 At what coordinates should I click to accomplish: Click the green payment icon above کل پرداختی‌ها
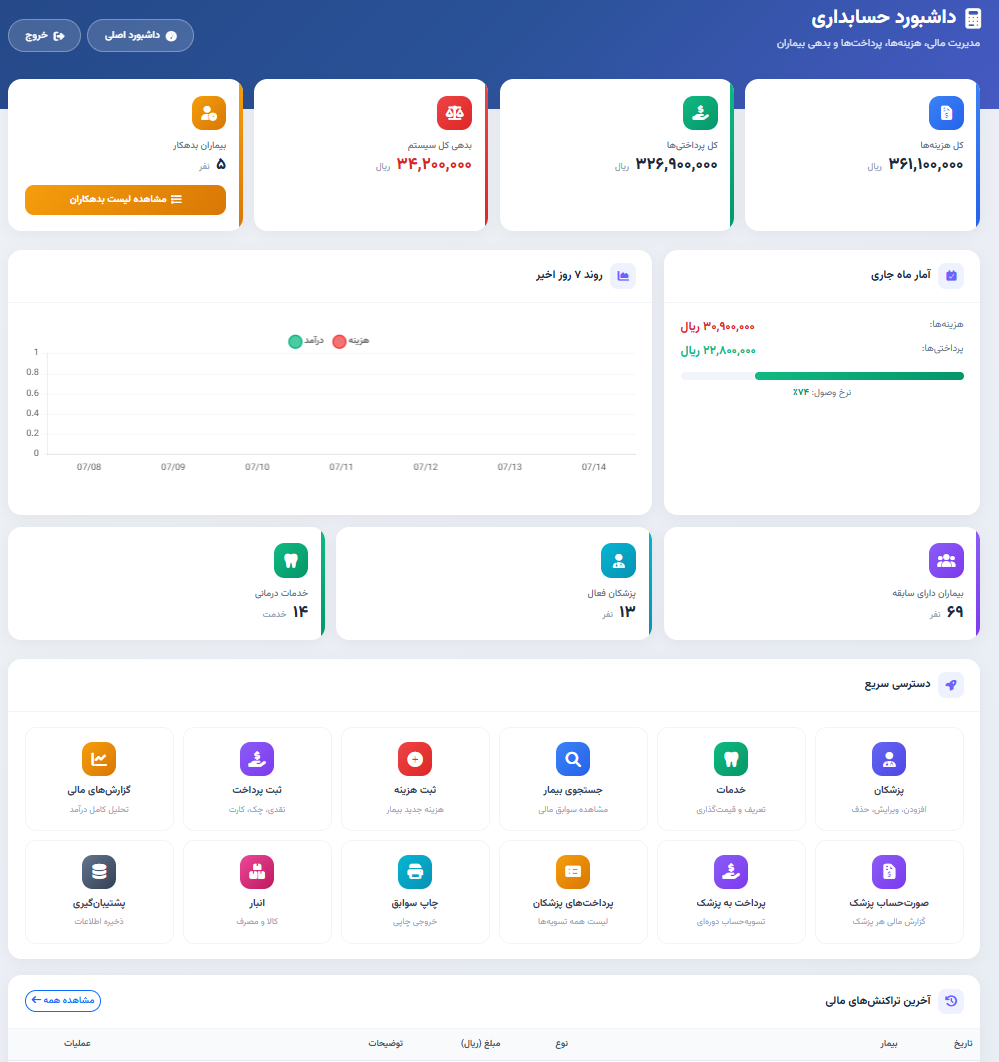click(x=700, y=113)
